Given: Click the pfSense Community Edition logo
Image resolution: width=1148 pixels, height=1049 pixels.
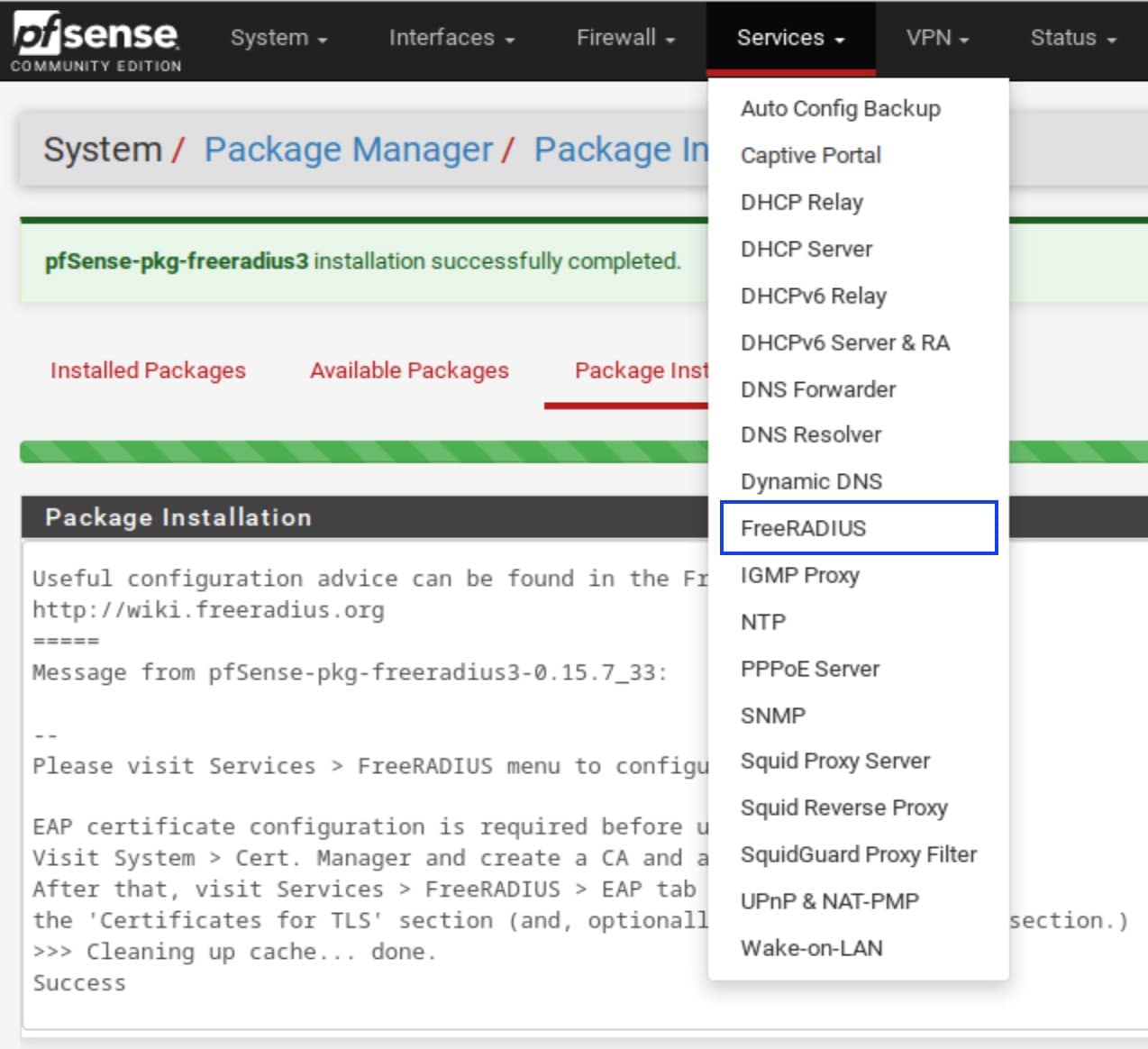Looking at the screenshot, I should point(96,41).
